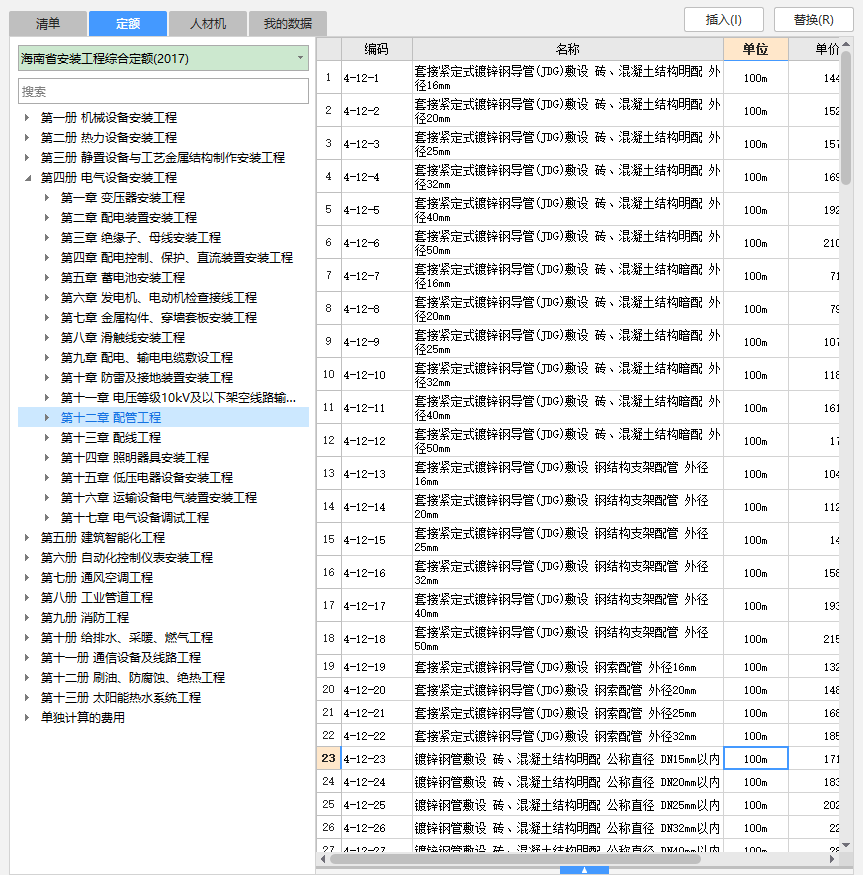This screenshot has height=875, width=863.
Task: Expand 第五册 建筑智能化工程 node arrow
Action: coord(26,538)
